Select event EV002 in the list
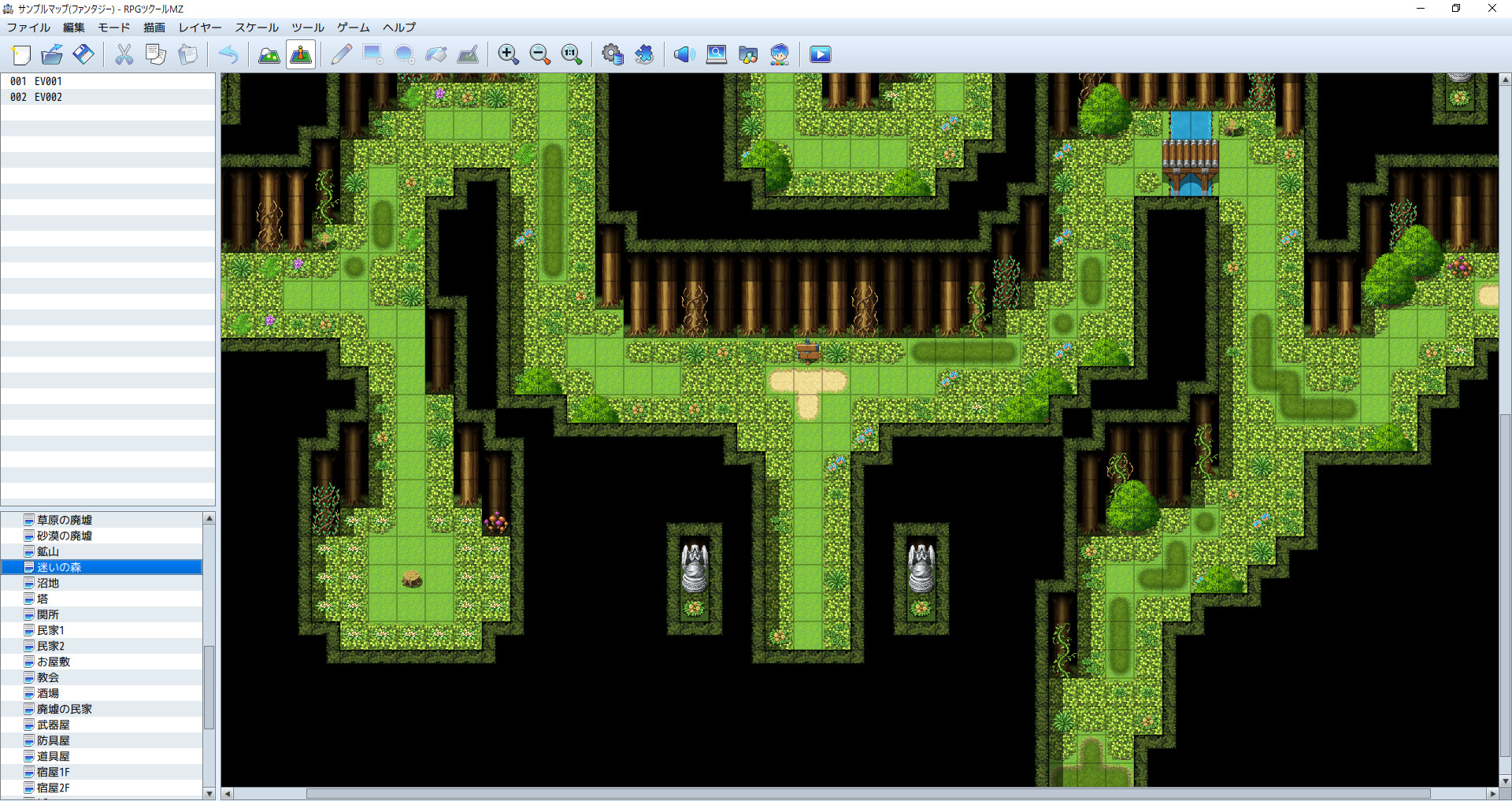 tap(49, 97)
